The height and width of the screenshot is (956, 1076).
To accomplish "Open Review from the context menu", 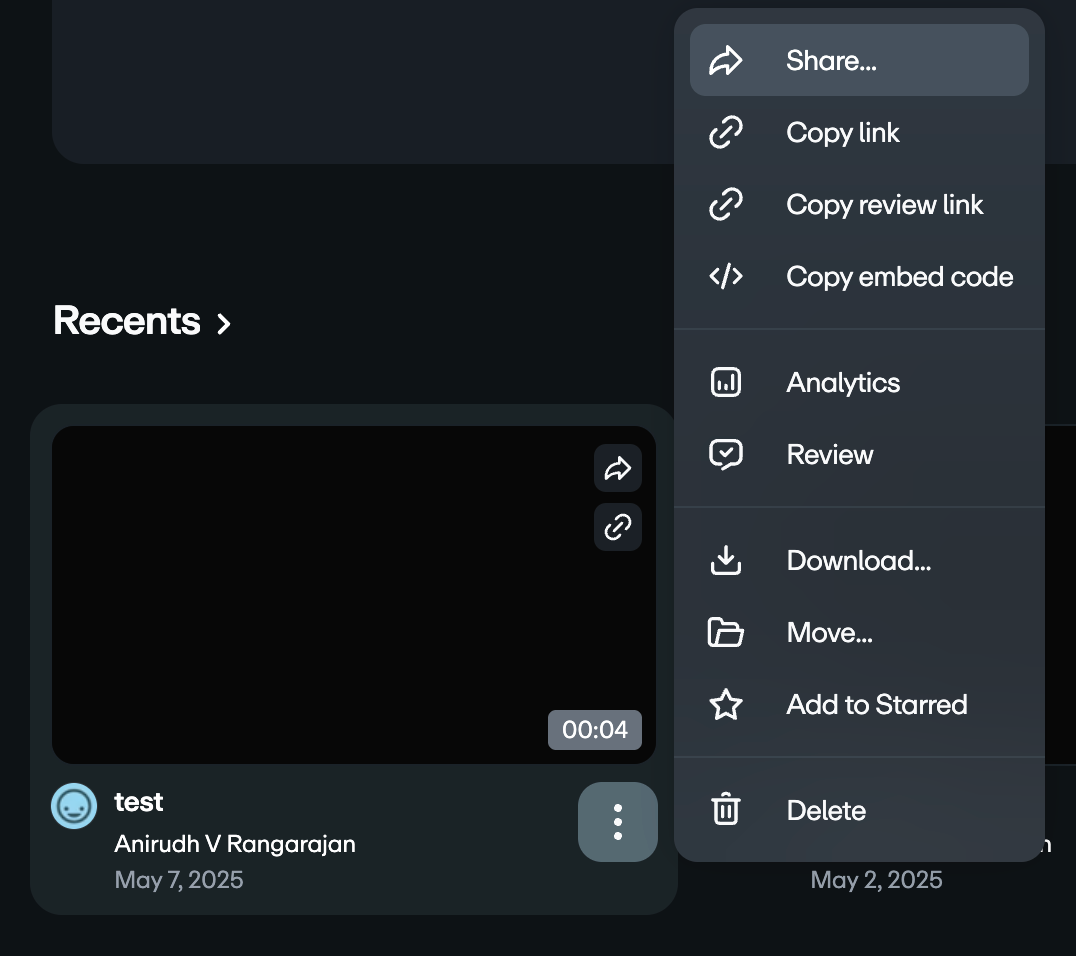I will tap(830, 455).
